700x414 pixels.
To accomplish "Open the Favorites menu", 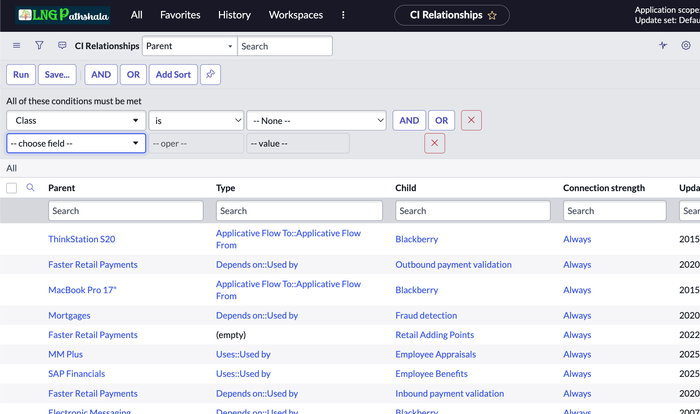I will (180, 15).
